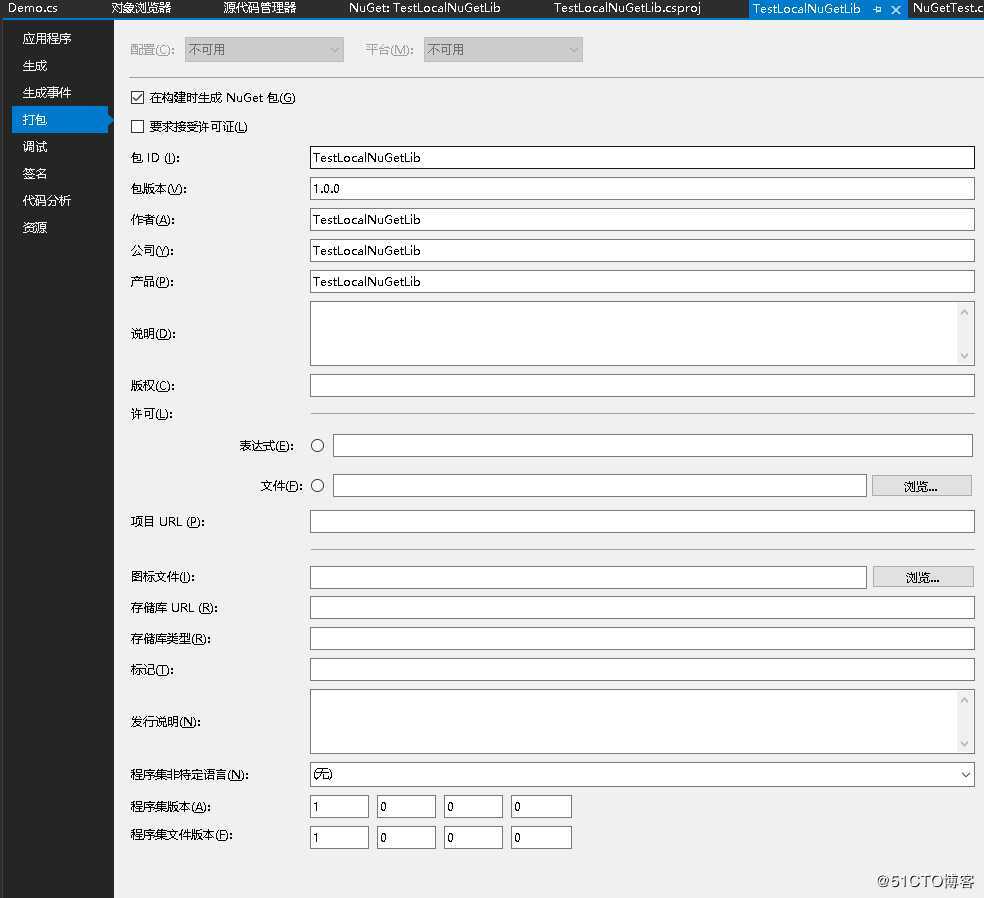Viewport: 984px width, 898px height.
Task: Enable the 要求接受许可证 checkbox
Action: point(138,127)
